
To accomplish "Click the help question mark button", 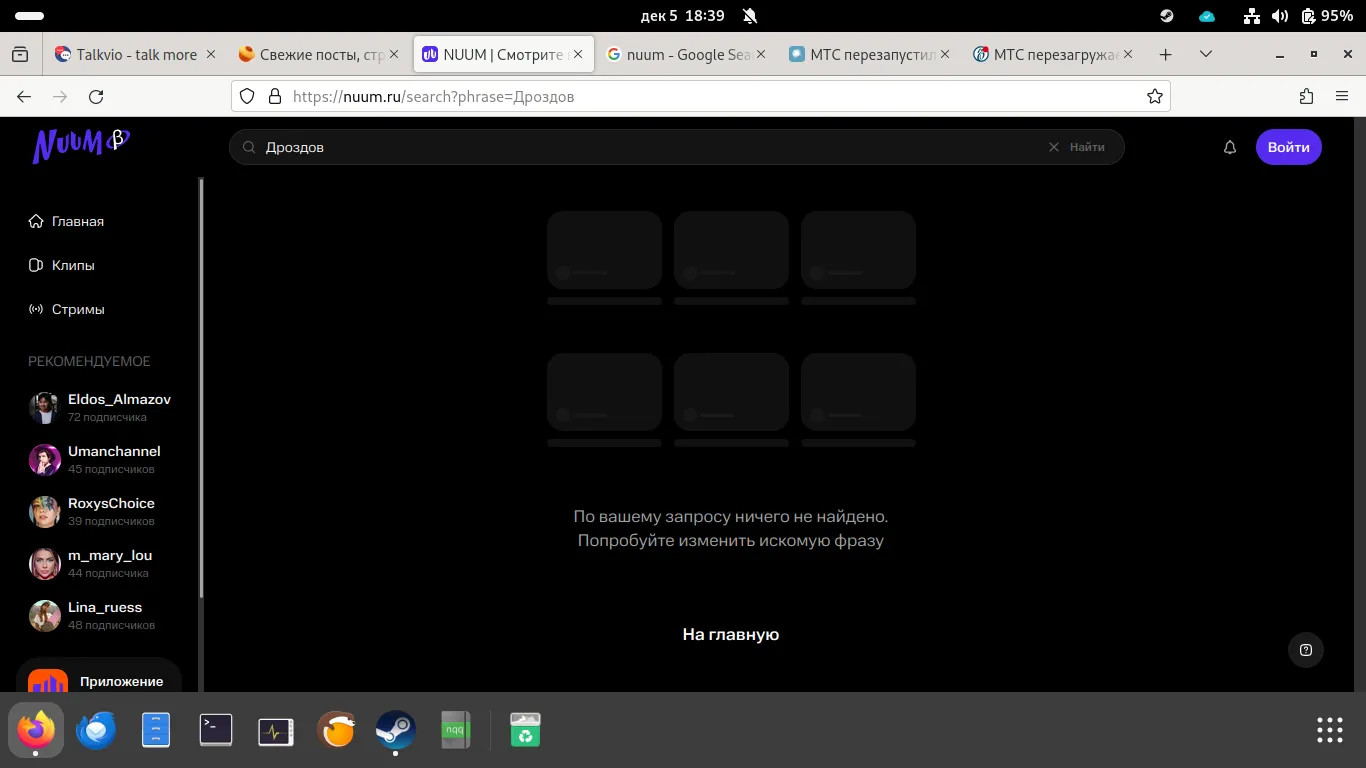I will (x=1306, y=650).
